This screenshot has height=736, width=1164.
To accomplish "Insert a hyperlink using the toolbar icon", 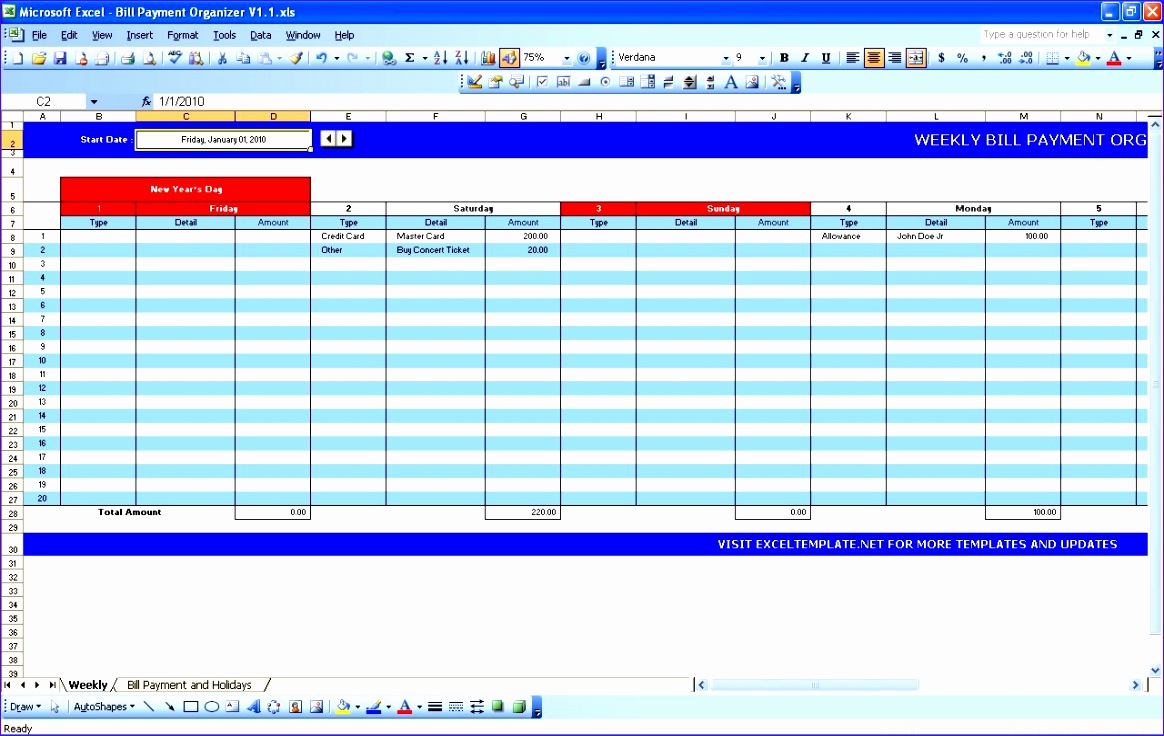I will point(389,58).
